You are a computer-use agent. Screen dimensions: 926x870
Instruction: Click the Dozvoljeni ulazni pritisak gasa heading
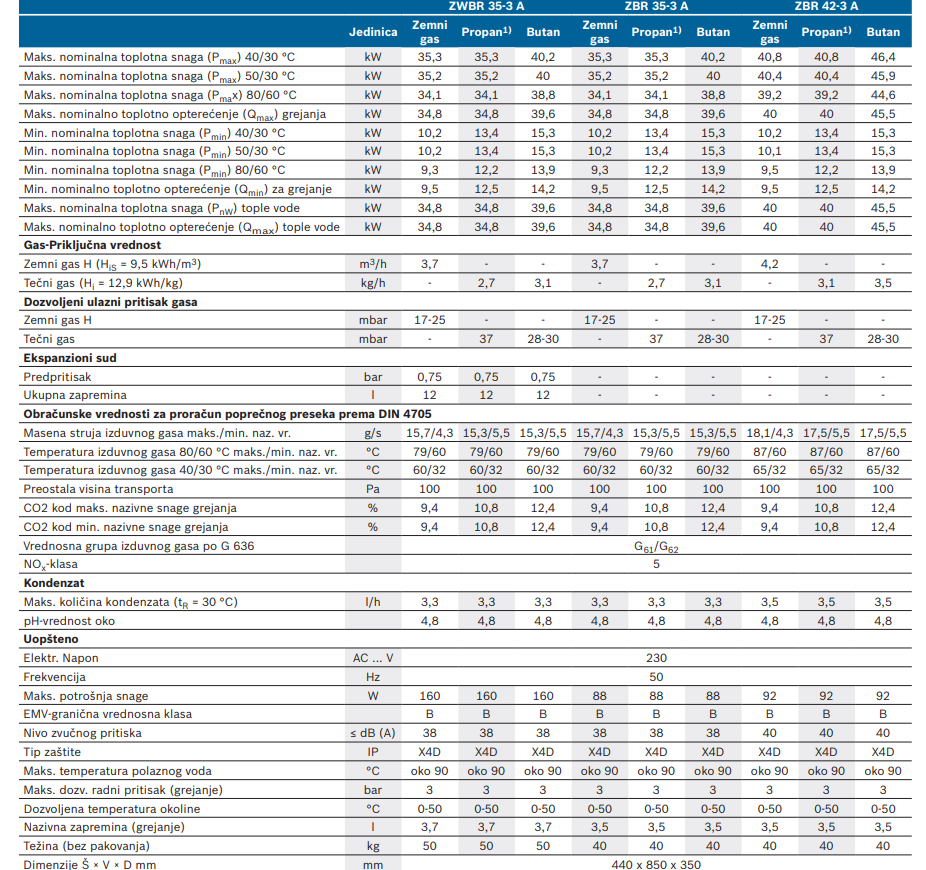(x=110, y=301)
